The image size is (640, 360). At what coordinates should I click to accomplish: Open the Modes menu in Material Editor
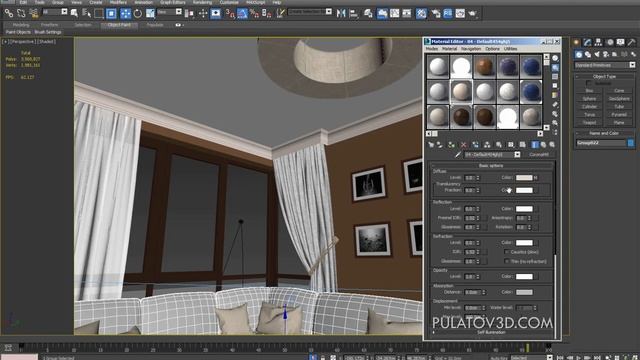click(x=431, y=49)
